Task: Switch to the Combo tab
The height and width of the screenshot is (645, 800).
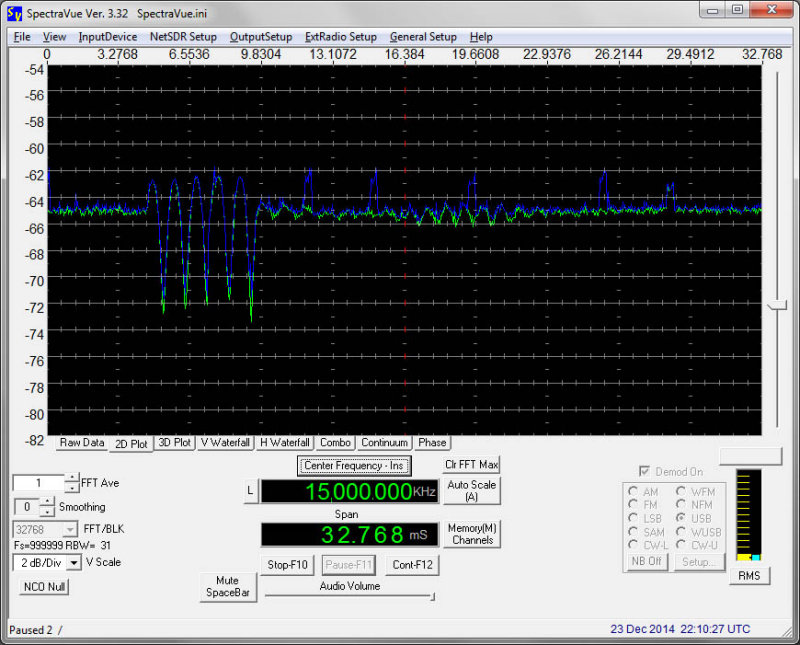Action: (x=335, y=442)
